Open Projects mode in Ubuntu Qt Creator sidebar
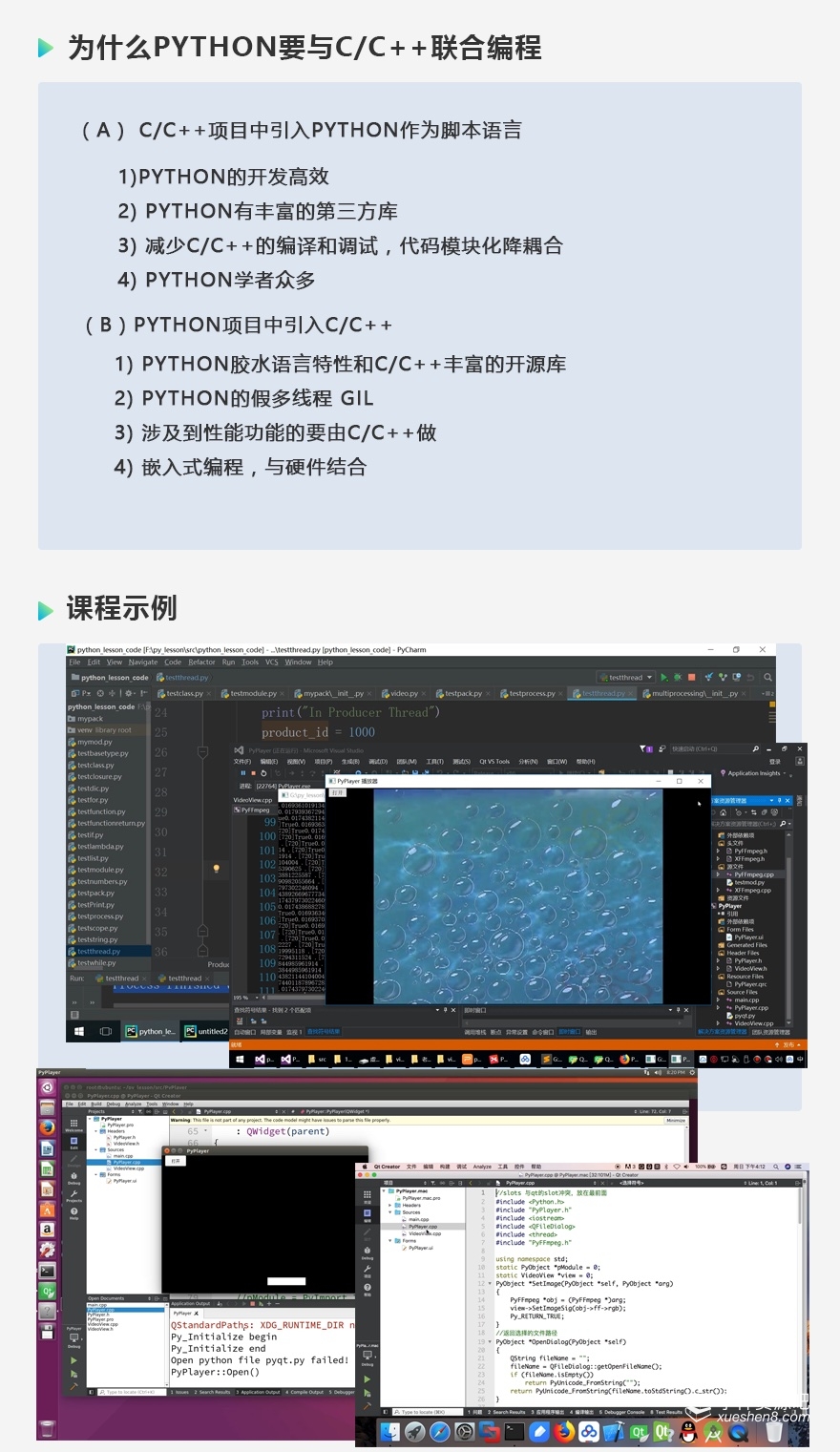 click(x=73, y=1195)
